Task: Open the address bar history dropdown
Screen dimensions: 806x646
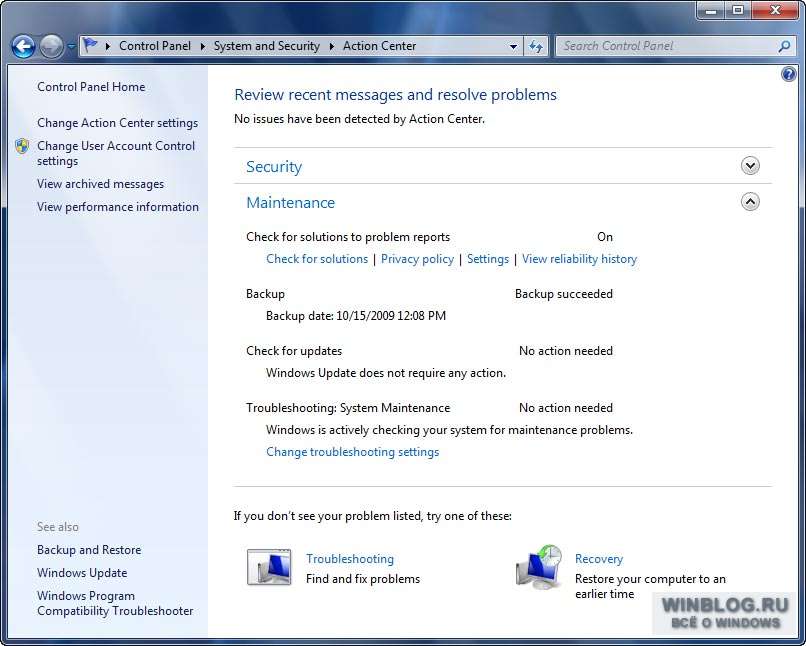Action: point(513,46)
